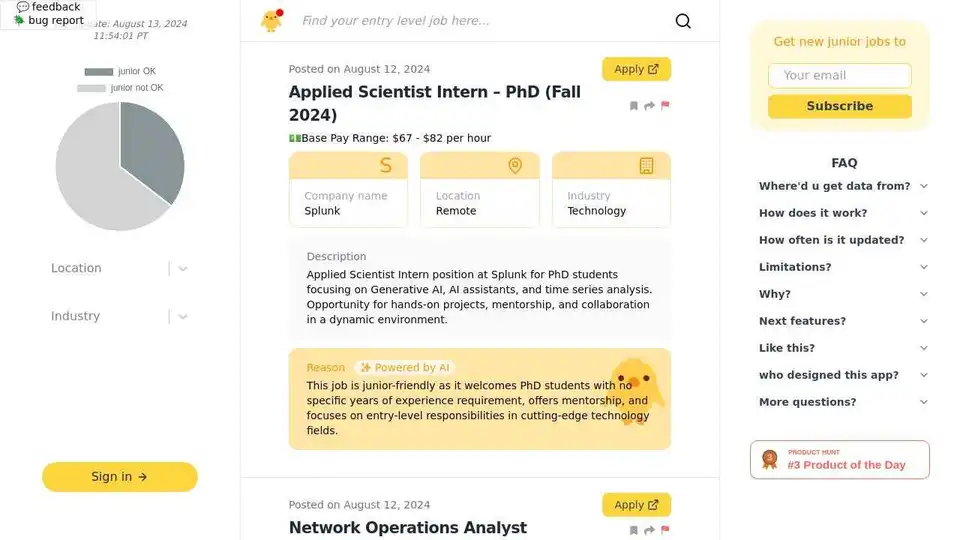Screen dimensions: 960x540
Task: Bookmark the Applied Scientist Intern job
Action: 634,105
